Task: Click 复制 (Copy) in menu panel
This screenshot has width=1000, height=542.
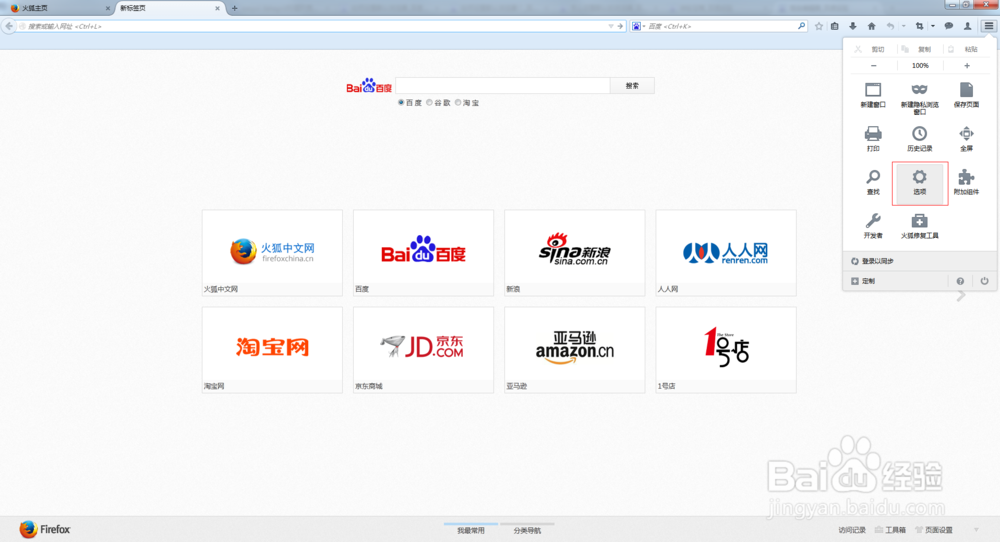Action: [x=918, y=49]
